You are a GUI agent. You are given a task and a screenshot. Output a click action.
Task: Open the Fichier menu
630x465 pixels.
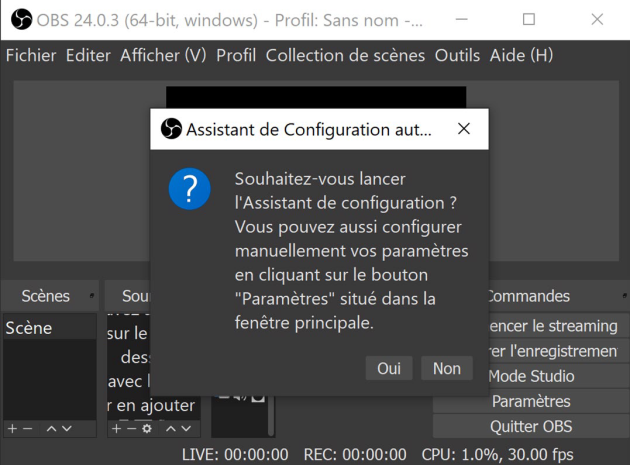click(31, 55)
